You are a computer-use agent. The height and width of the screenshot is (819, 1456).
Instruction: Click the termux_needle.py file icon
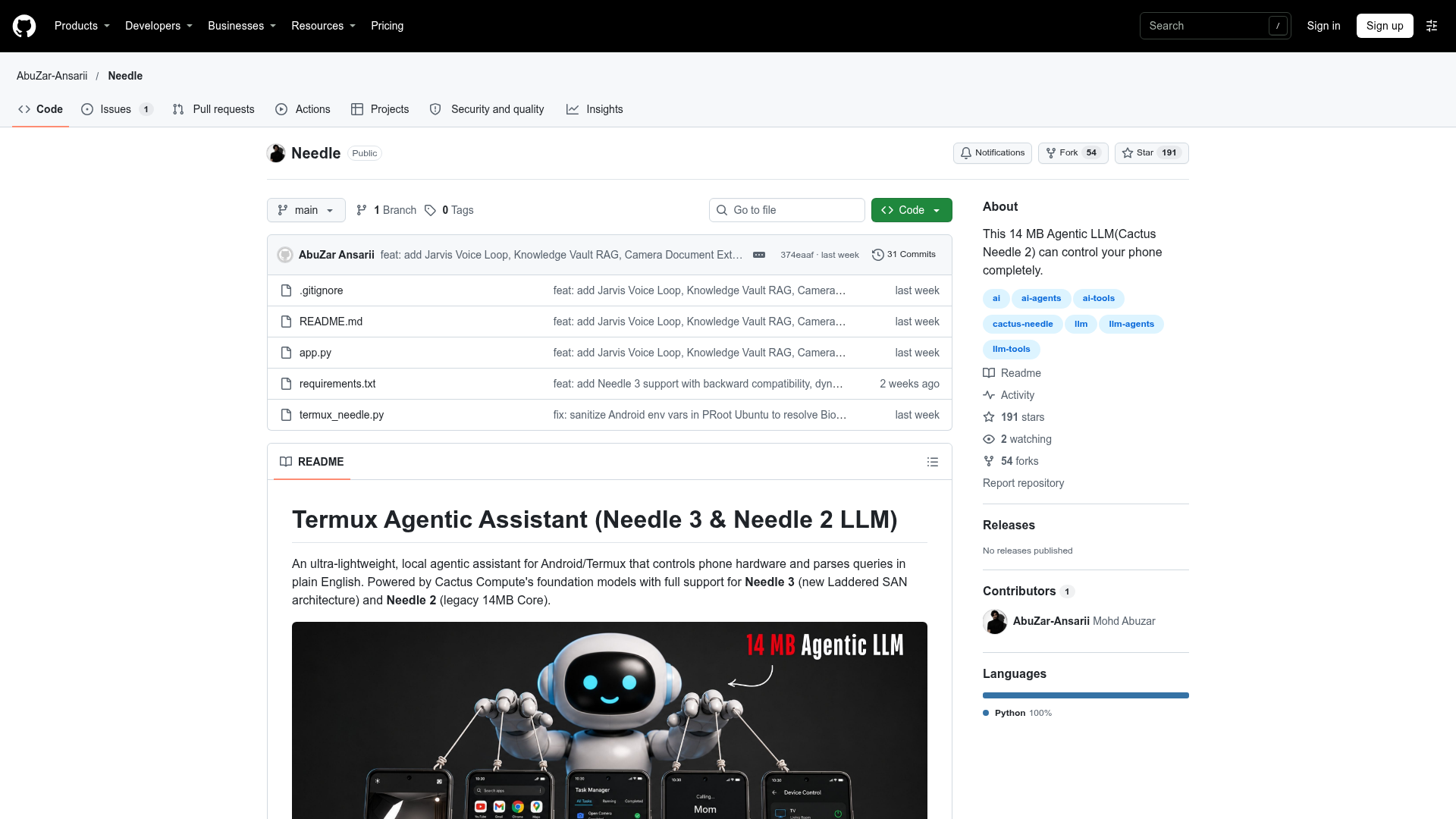286,415
